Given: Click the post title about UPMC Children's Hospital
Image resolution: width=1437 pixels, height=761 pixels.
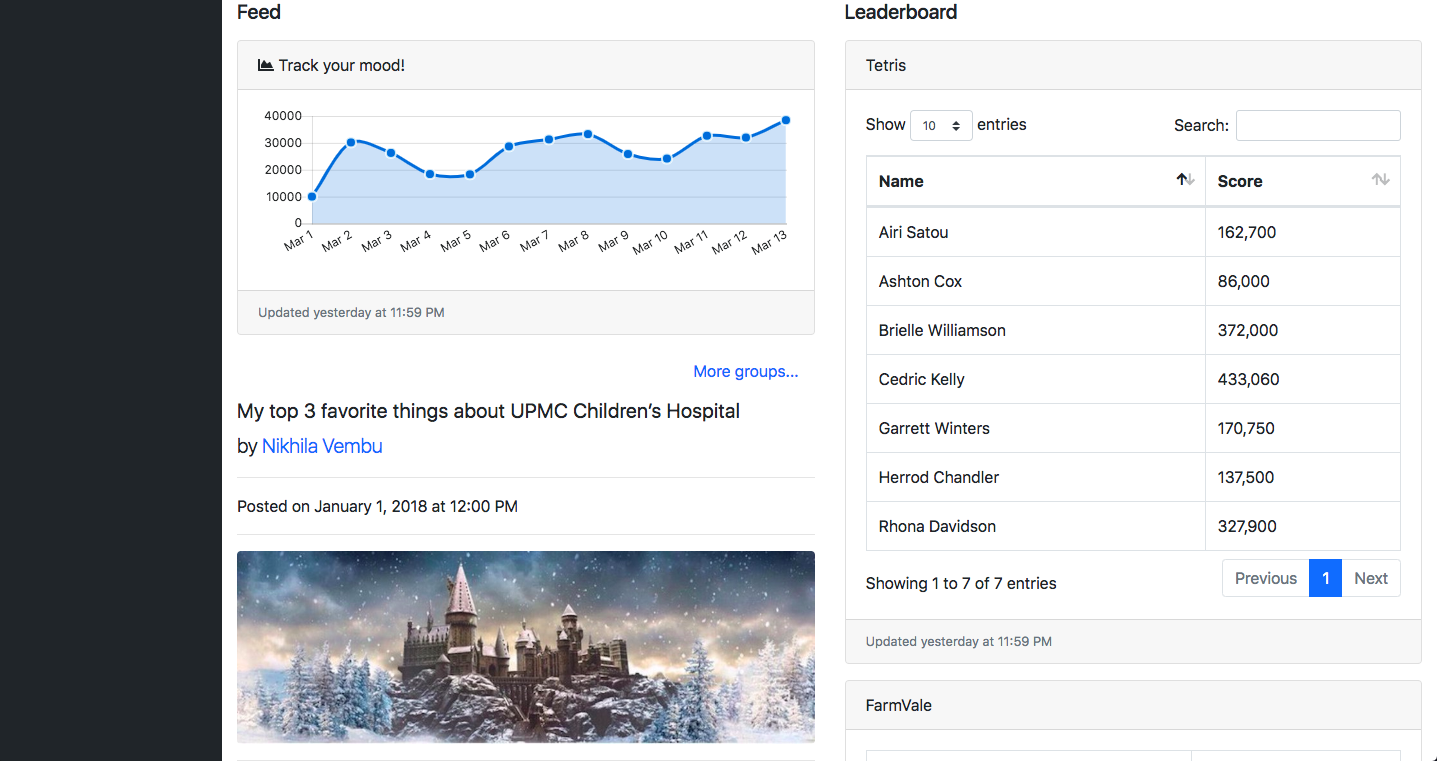Looking at the screenshot, I should click(488, 411).
